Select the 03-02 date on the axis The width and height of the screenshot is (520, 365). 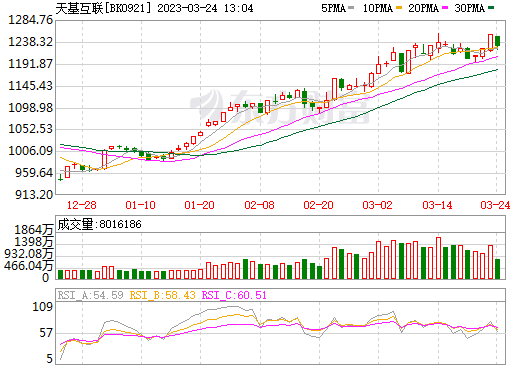[x=378, y=205]
